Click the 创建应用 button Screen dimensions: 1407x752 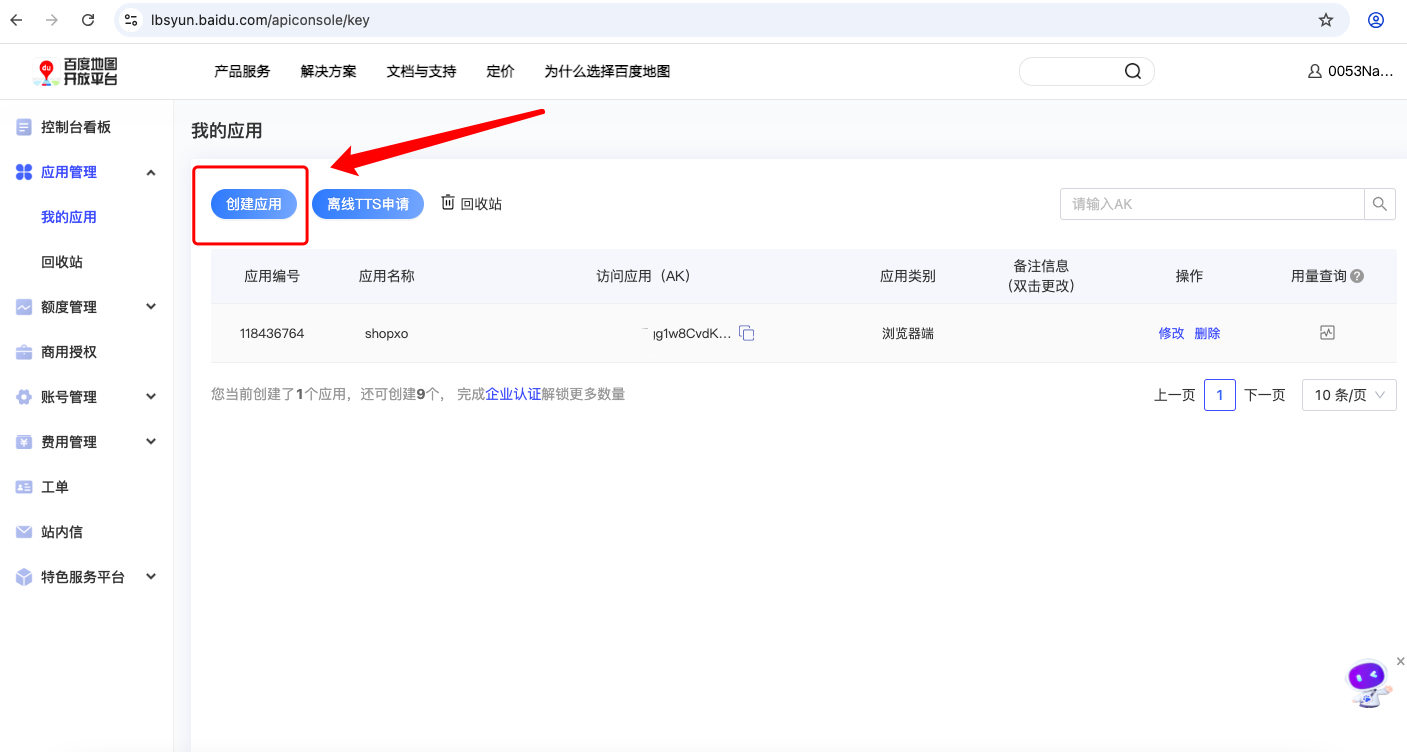[x=254, y=204]
